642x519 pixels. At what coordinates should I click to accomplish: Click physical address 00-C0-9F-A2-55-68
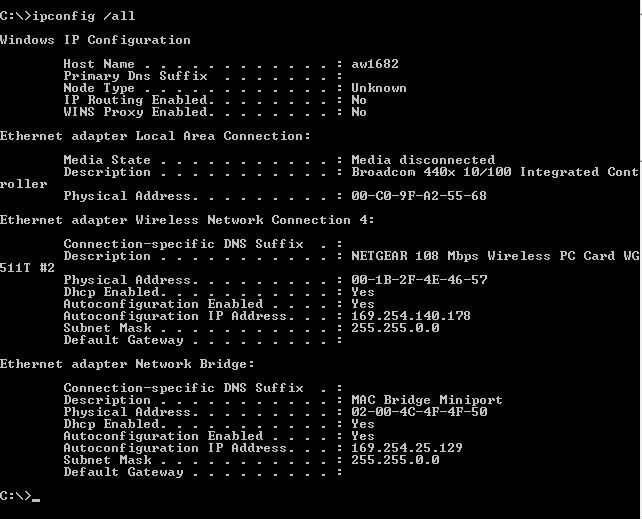pos(419,196)
